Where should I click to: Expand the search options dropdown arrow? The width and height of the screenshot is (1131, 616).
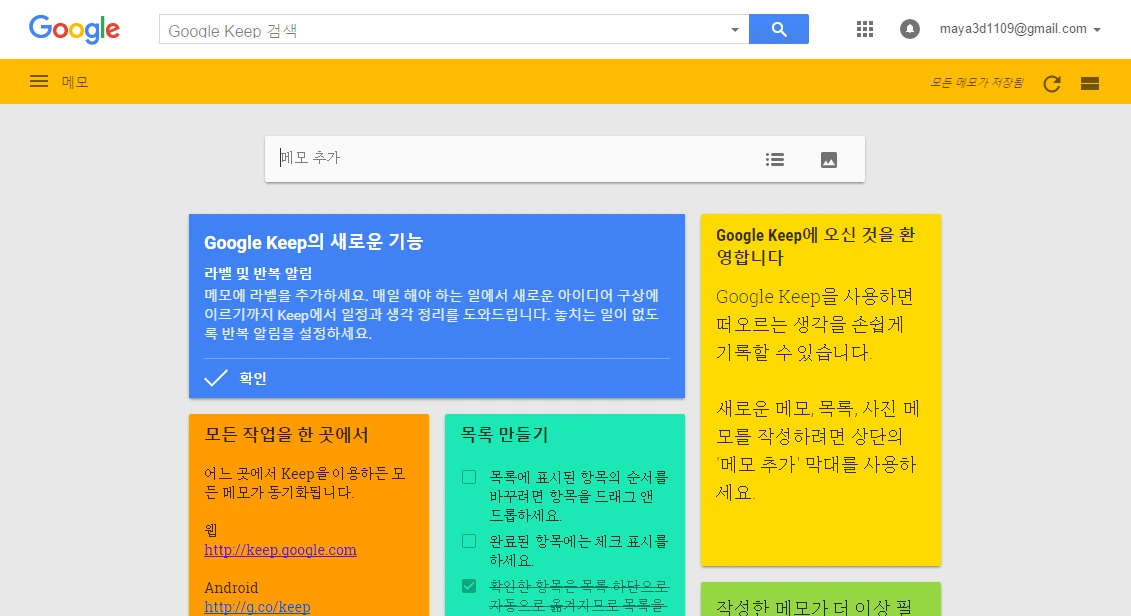click(x=734, y=30)
